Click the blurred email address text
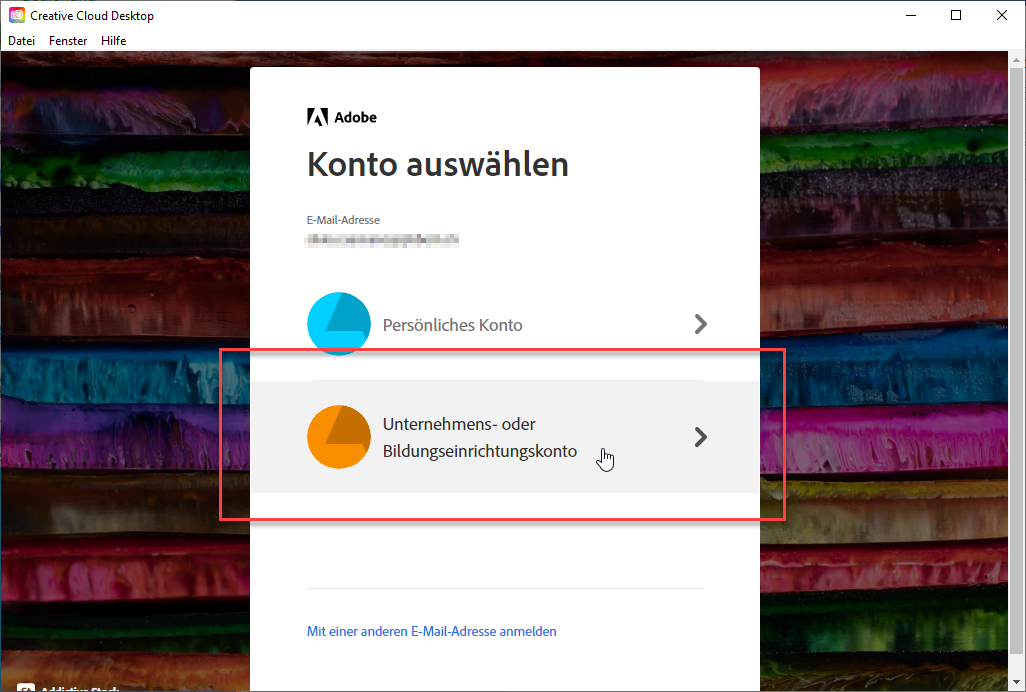Image resolution: width=1026 pixels, height=692 pixels. coord(382,240)
